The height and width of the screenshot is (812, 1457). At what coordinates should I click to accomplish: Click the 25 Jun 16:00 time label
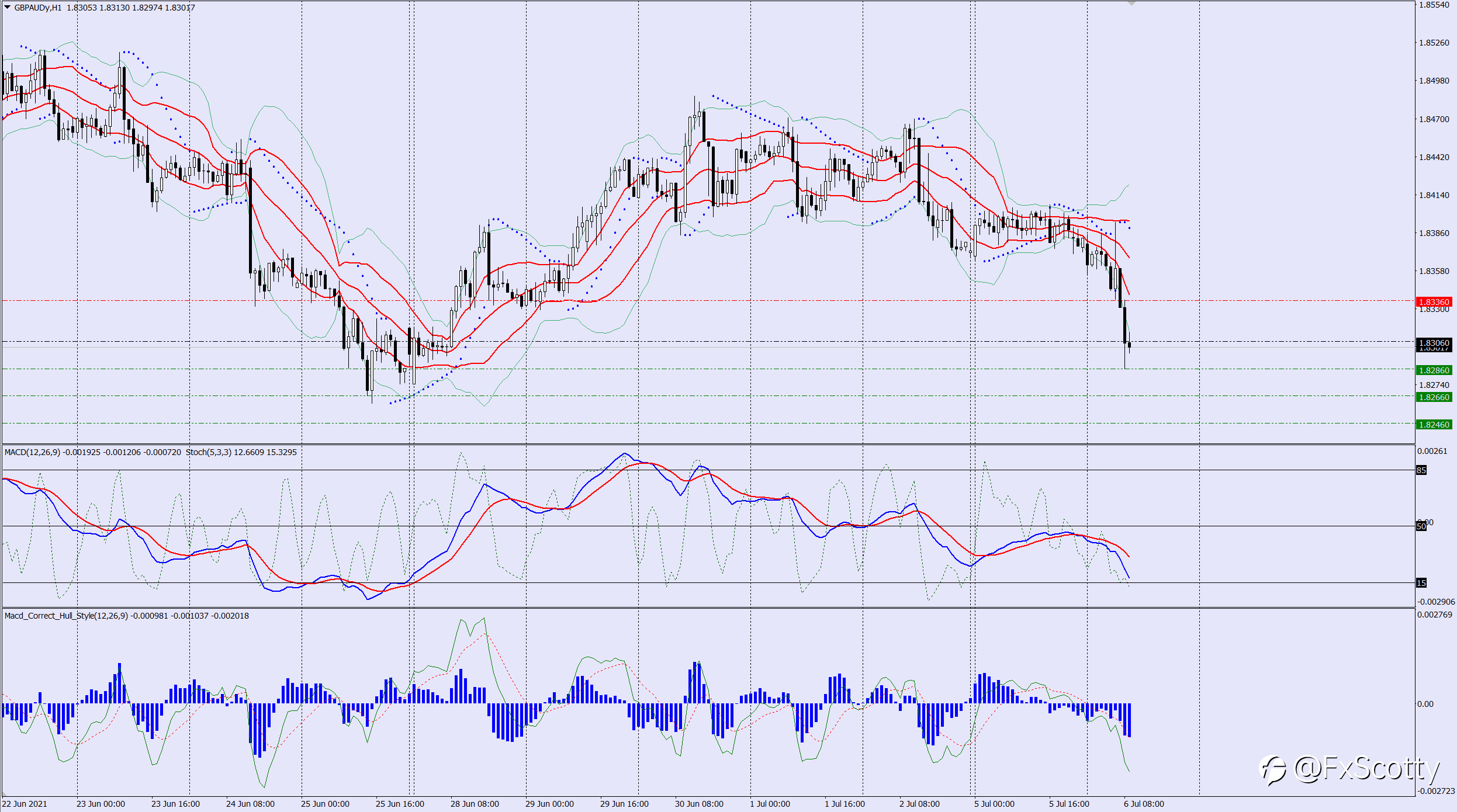(400, 804)
